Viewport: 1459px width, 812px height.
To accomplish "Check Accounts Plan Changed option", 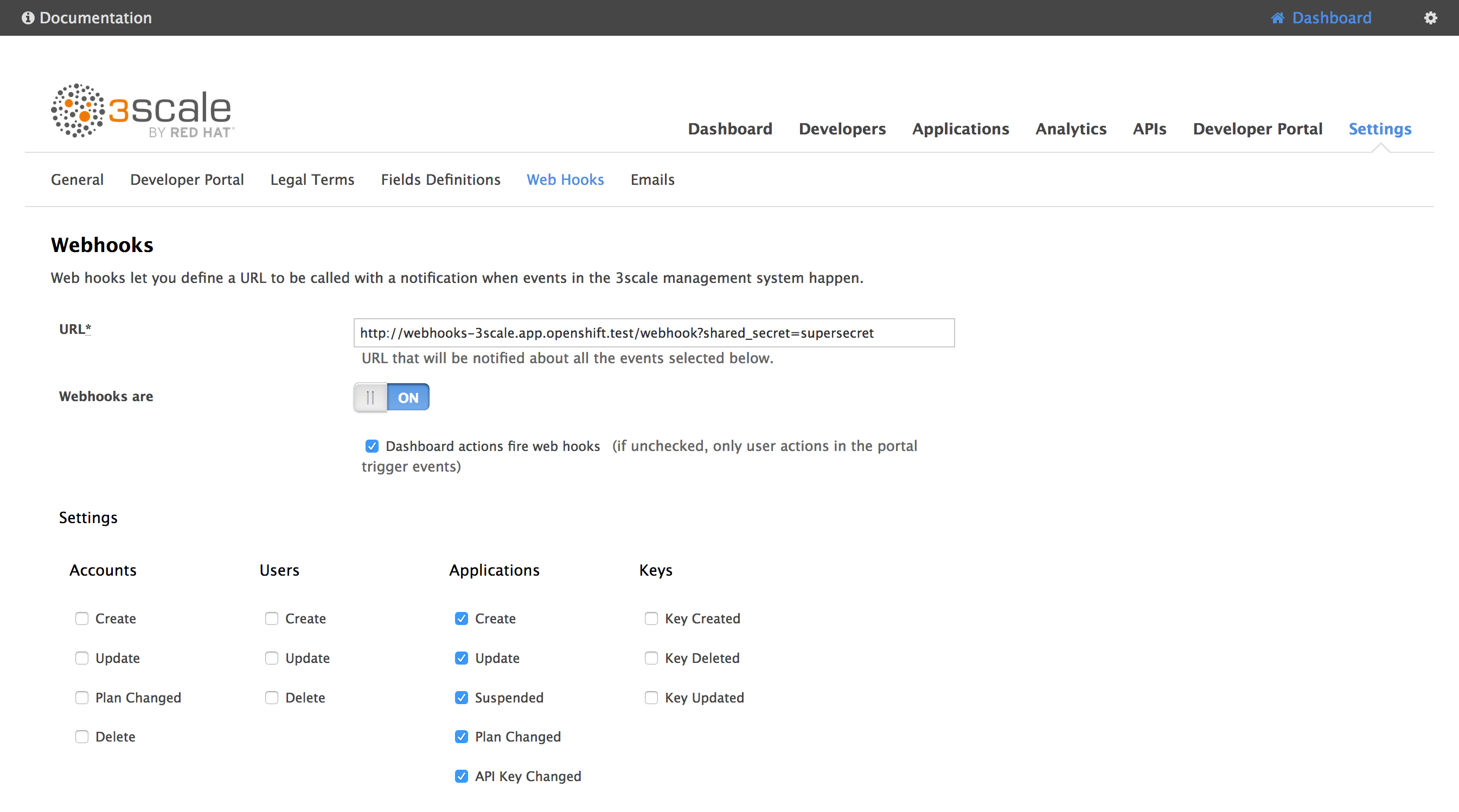I will [x=82, y=698].
